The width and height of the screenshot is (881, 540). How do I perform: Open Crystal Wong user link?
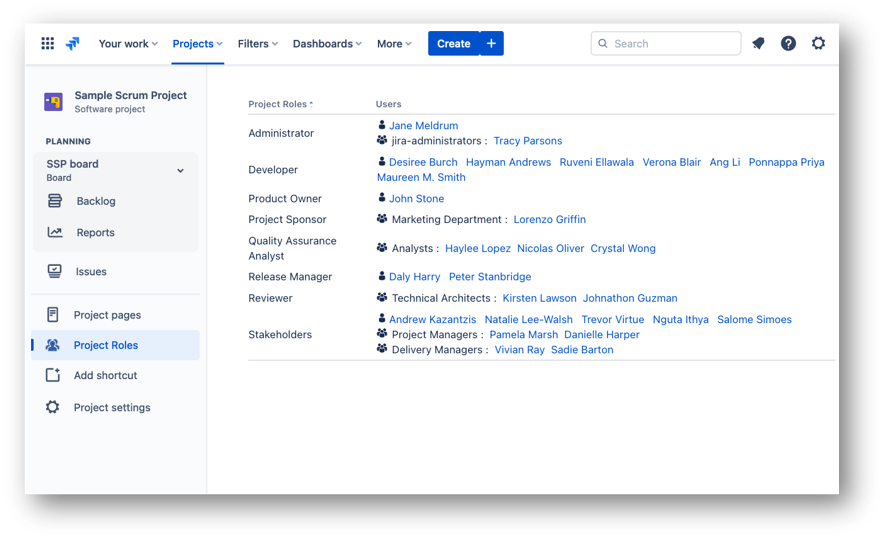623,248
